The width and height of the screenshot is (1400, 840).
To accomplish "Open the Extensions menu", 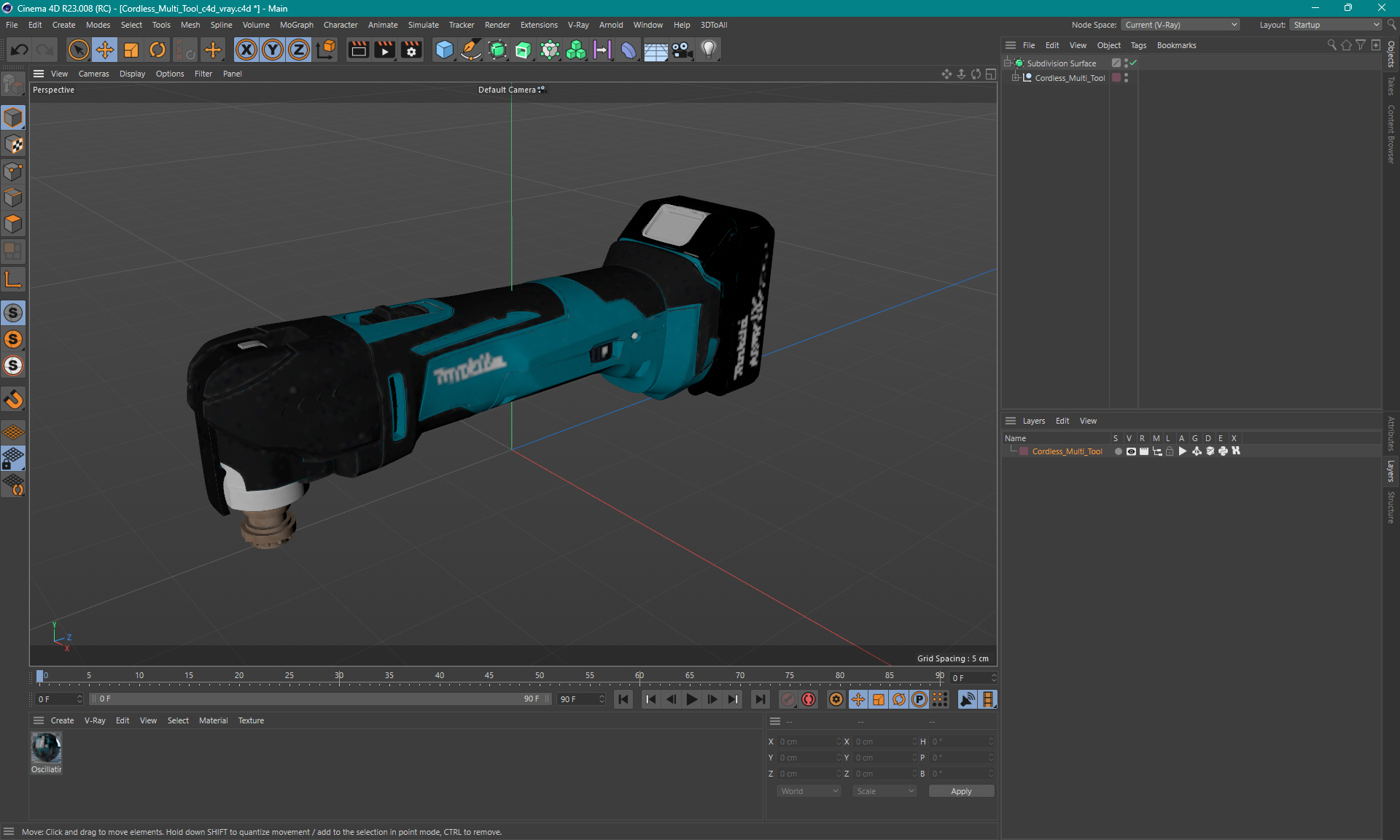I will [539, 25].
